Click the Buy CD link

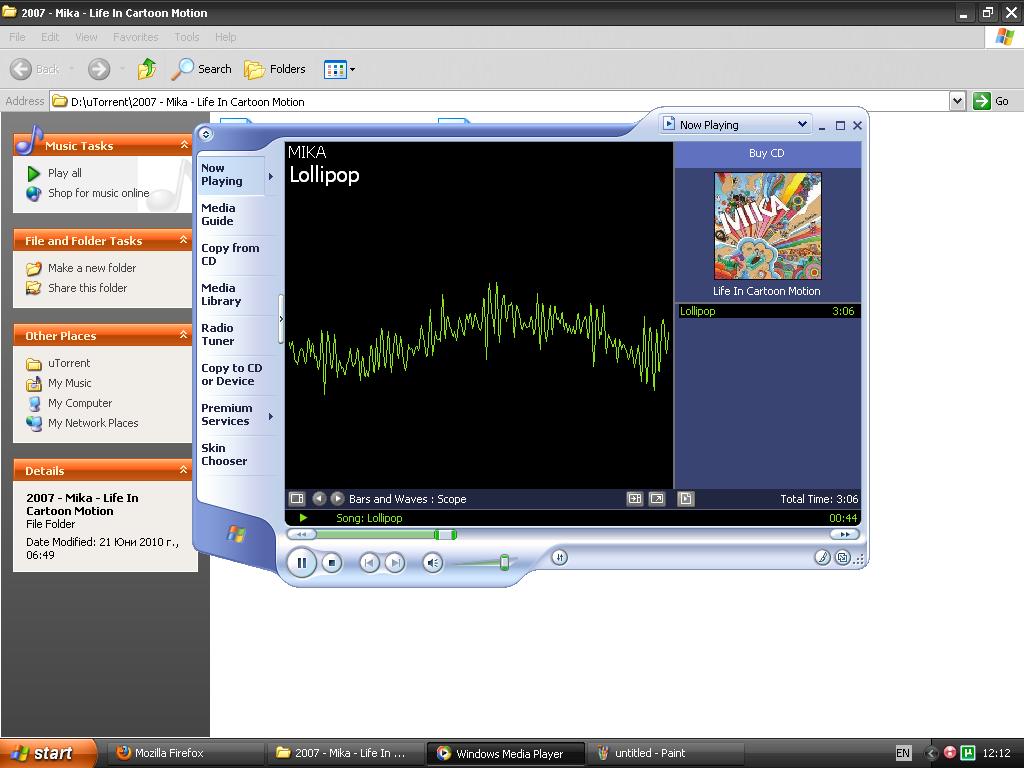766,153
